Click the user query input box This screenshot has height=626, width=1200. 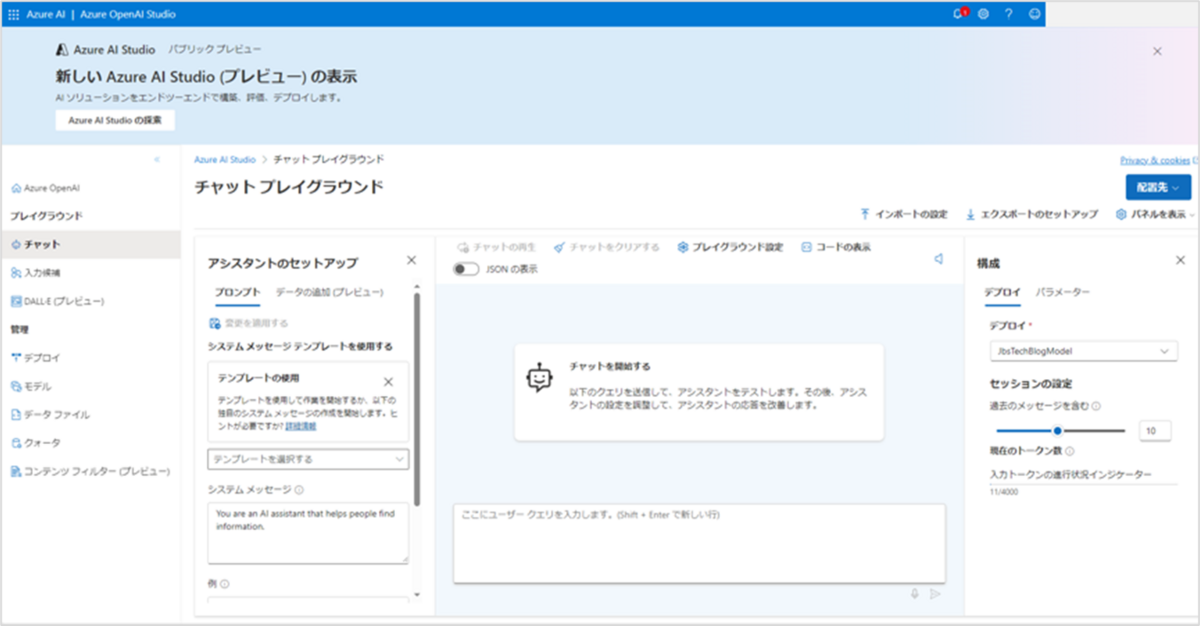[699, 543]
